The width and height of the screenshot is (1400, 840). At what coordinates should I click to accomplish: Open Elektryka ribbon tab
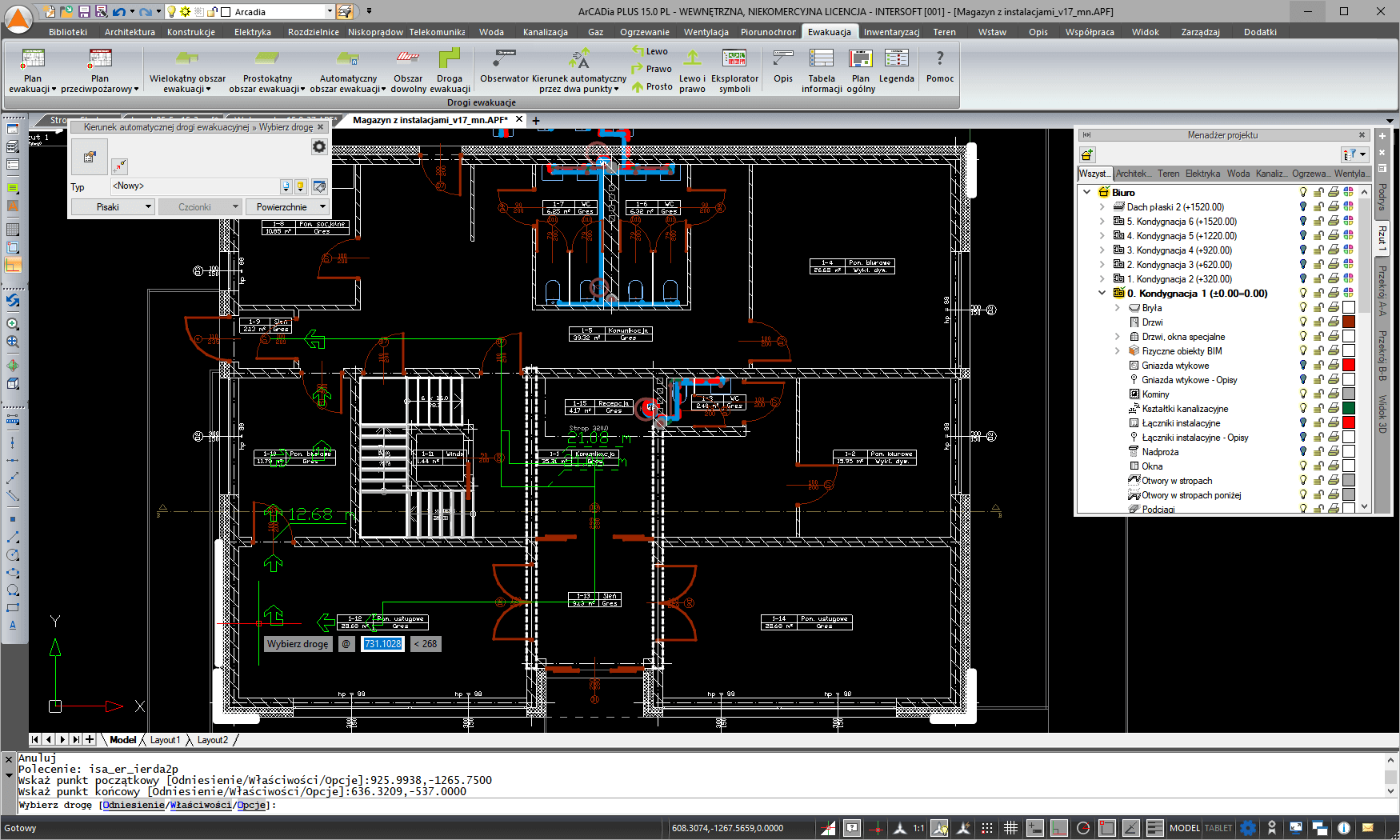pos(253,32)
